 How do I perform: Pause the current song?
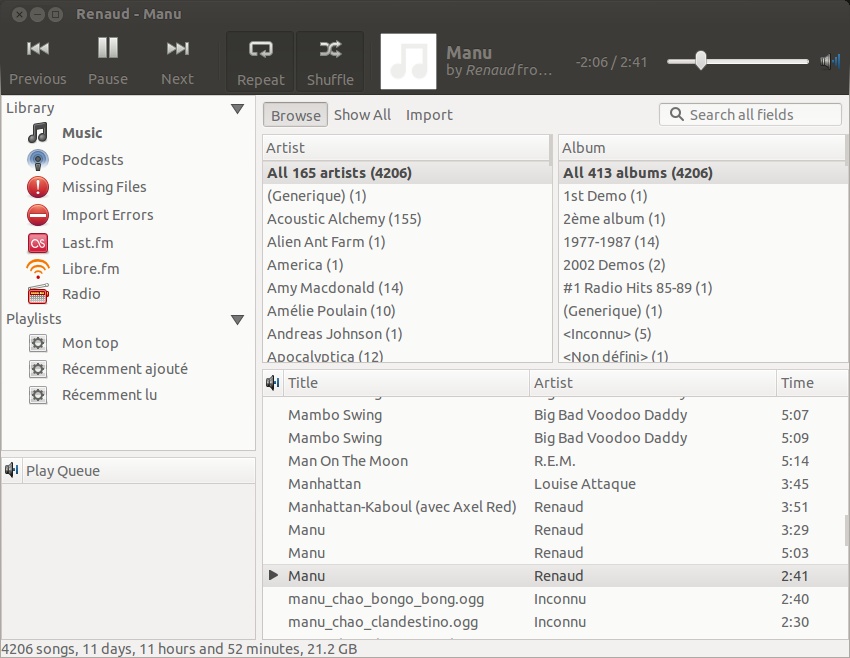point(108,61)
